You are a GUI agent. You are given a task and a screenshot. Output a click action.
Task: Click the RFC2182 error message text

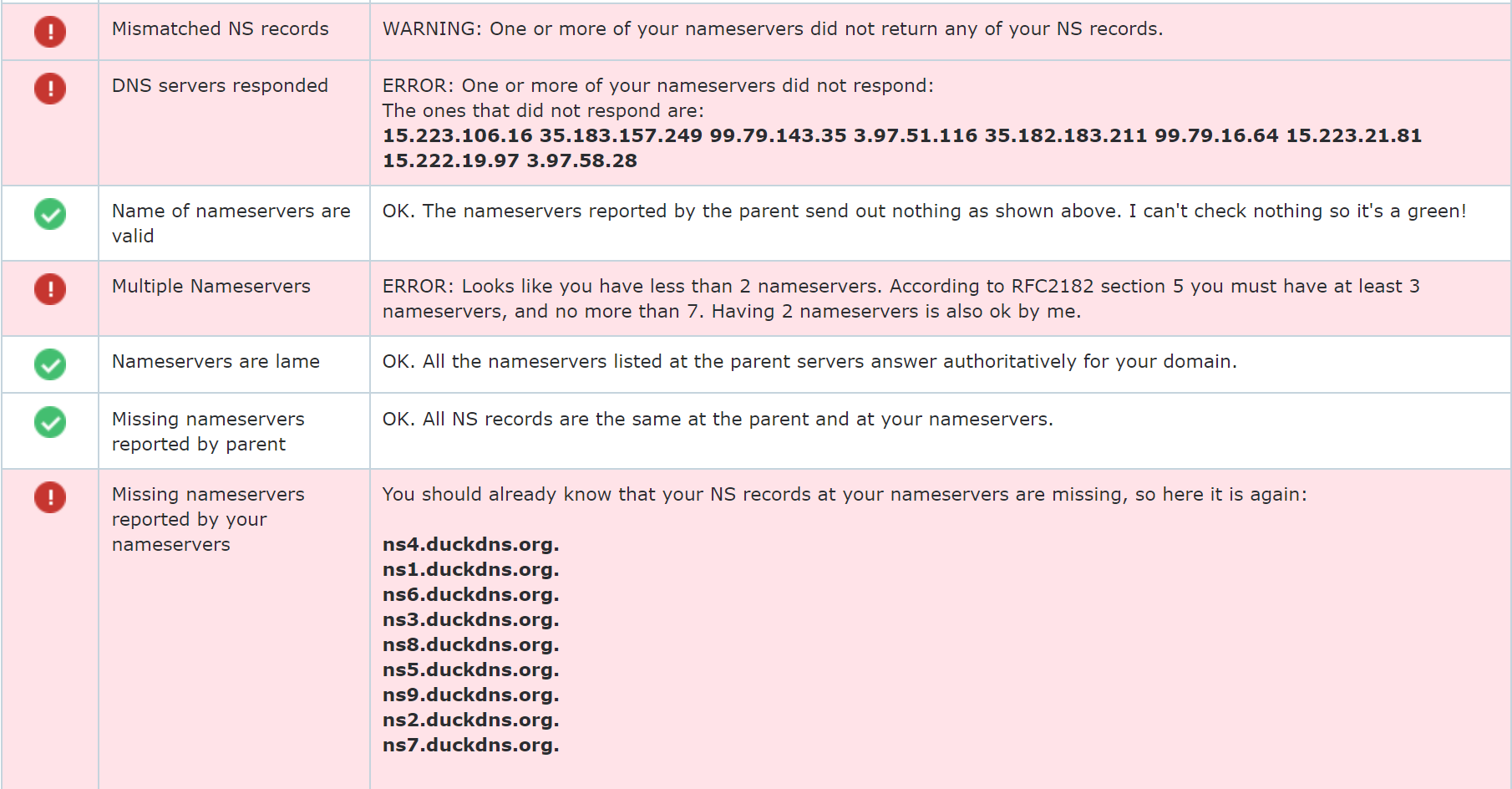coord(901,298)
